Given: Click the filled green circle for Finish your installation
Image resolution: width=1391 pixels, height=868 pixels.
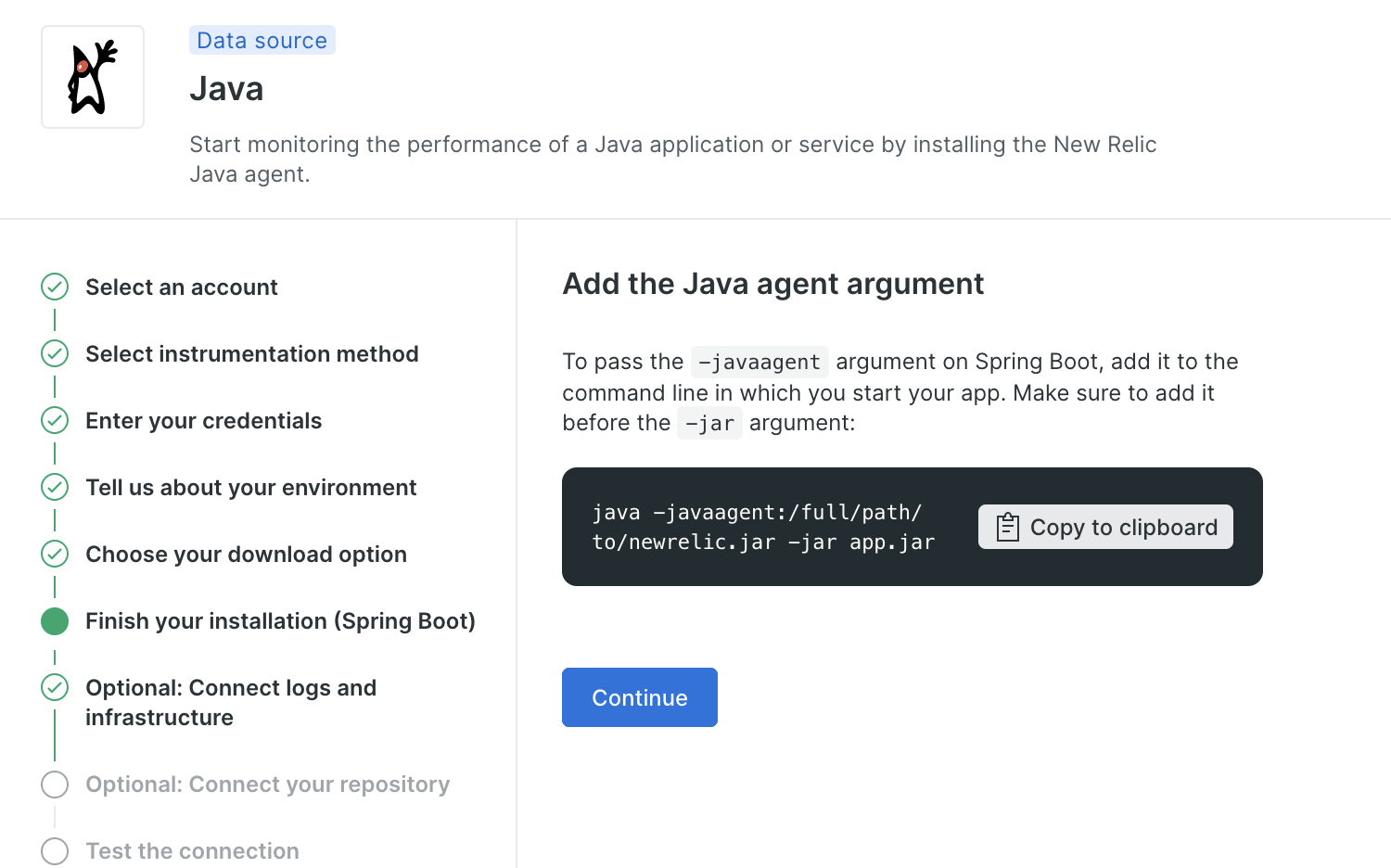Looking at the screenshot, I should (55, 621).
